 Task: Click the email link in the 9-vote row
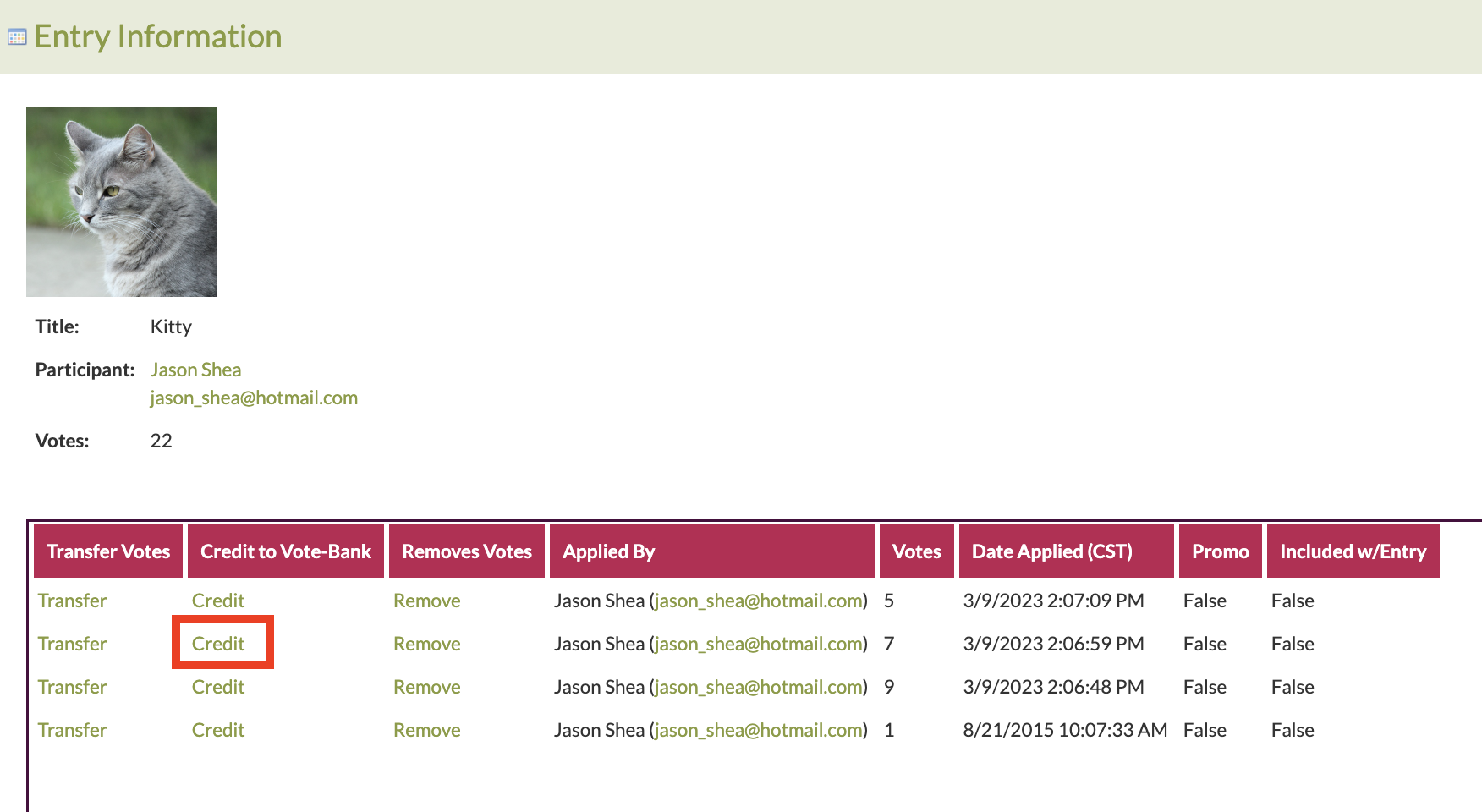[759, 687]
